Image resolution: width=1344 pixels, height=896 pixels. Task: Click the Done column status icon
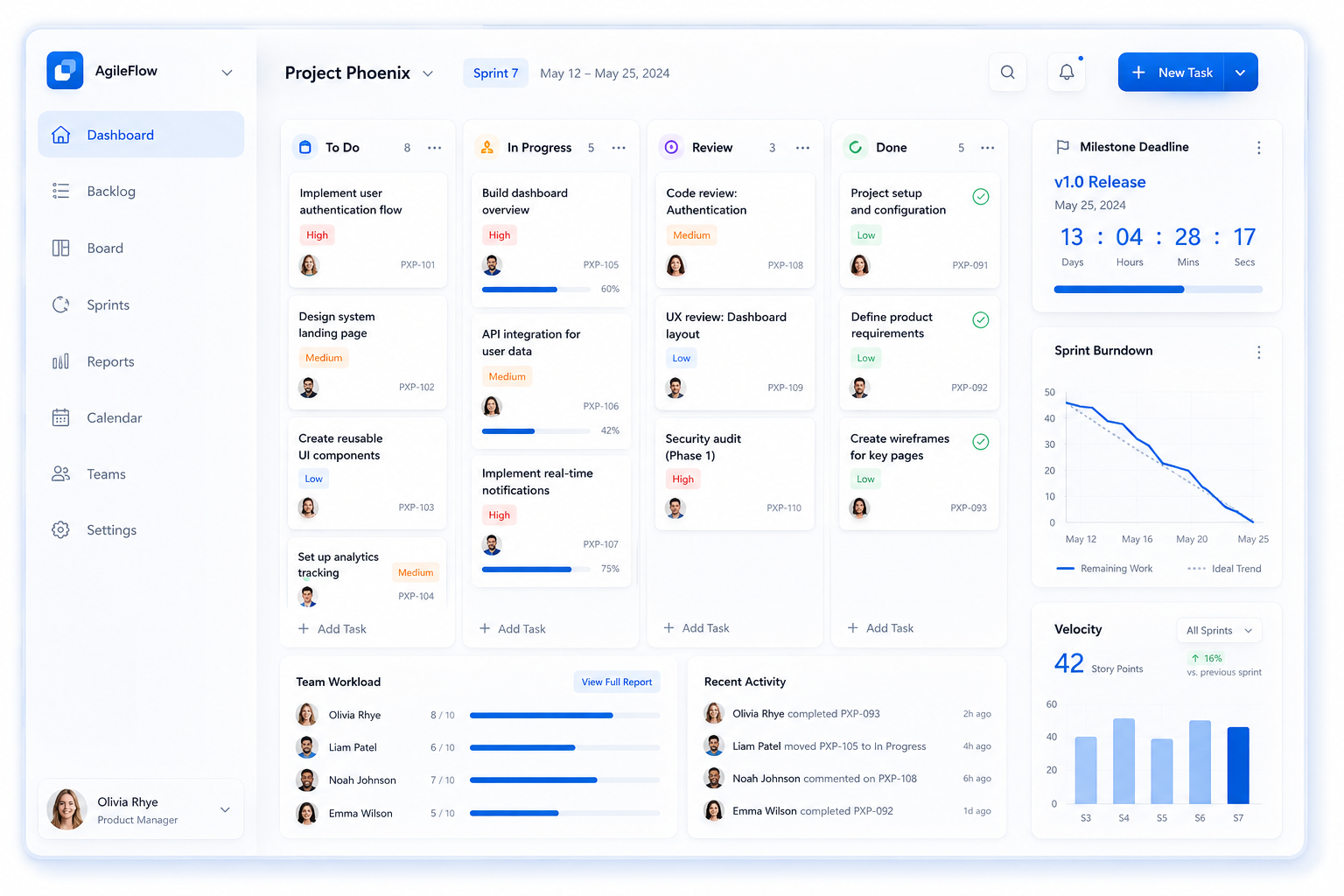[x=856, y=147]
